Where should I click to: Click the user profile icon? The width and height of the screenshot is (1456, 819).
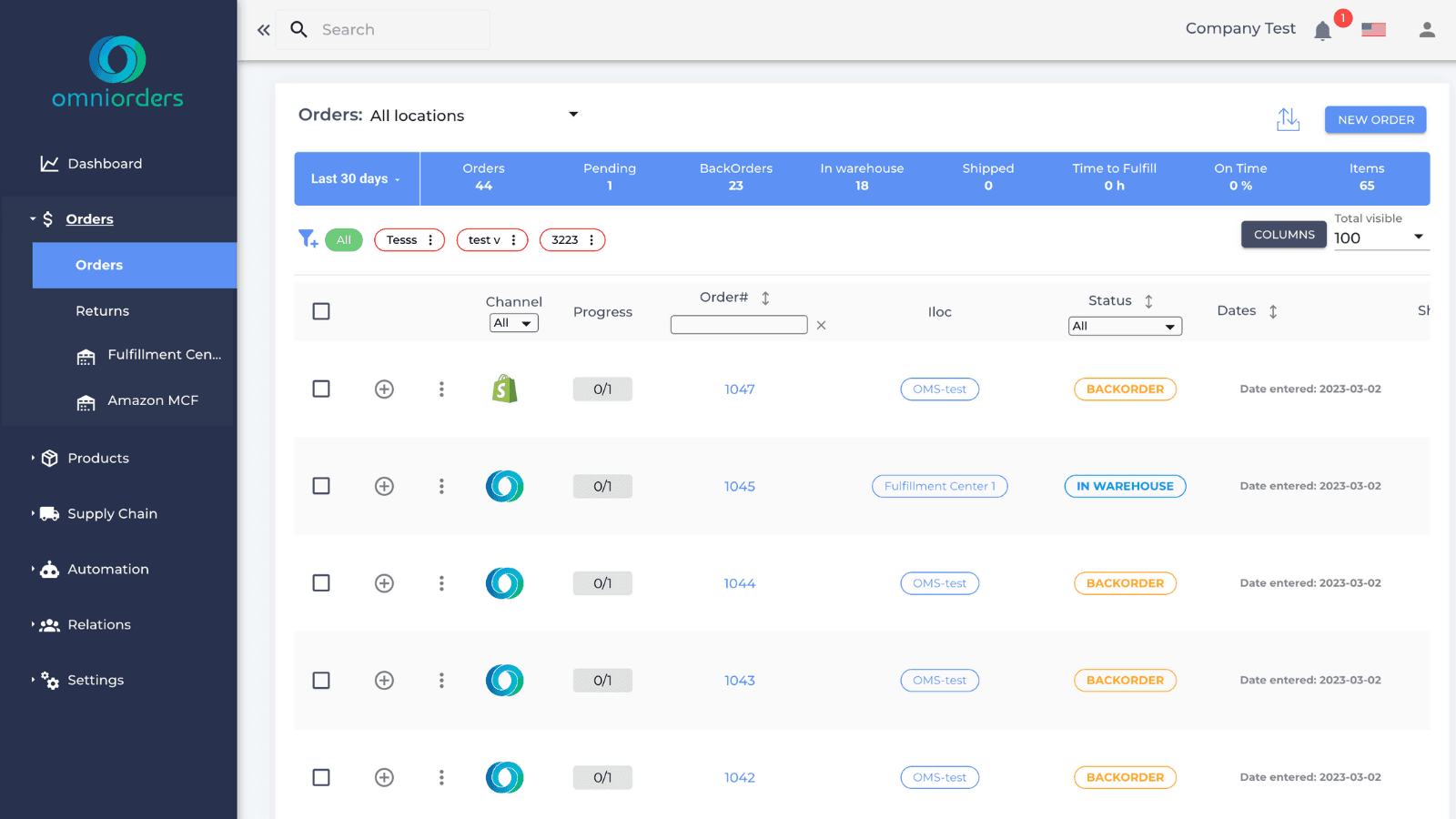click(x=1426, y=29)
